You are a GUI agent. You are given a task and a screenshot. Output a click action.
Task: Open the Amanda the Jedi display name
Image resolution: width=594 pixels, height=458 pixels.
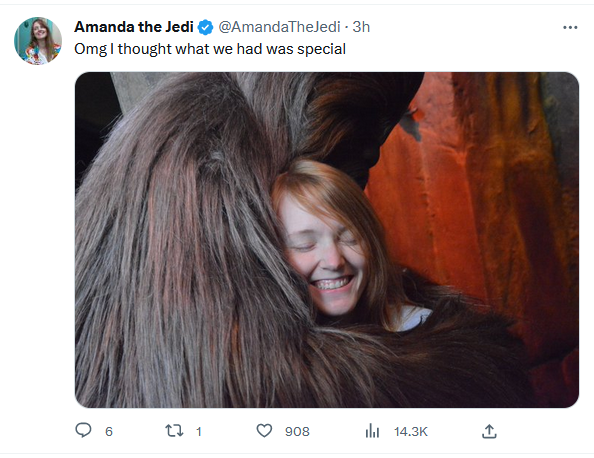[x=134, y=27]
